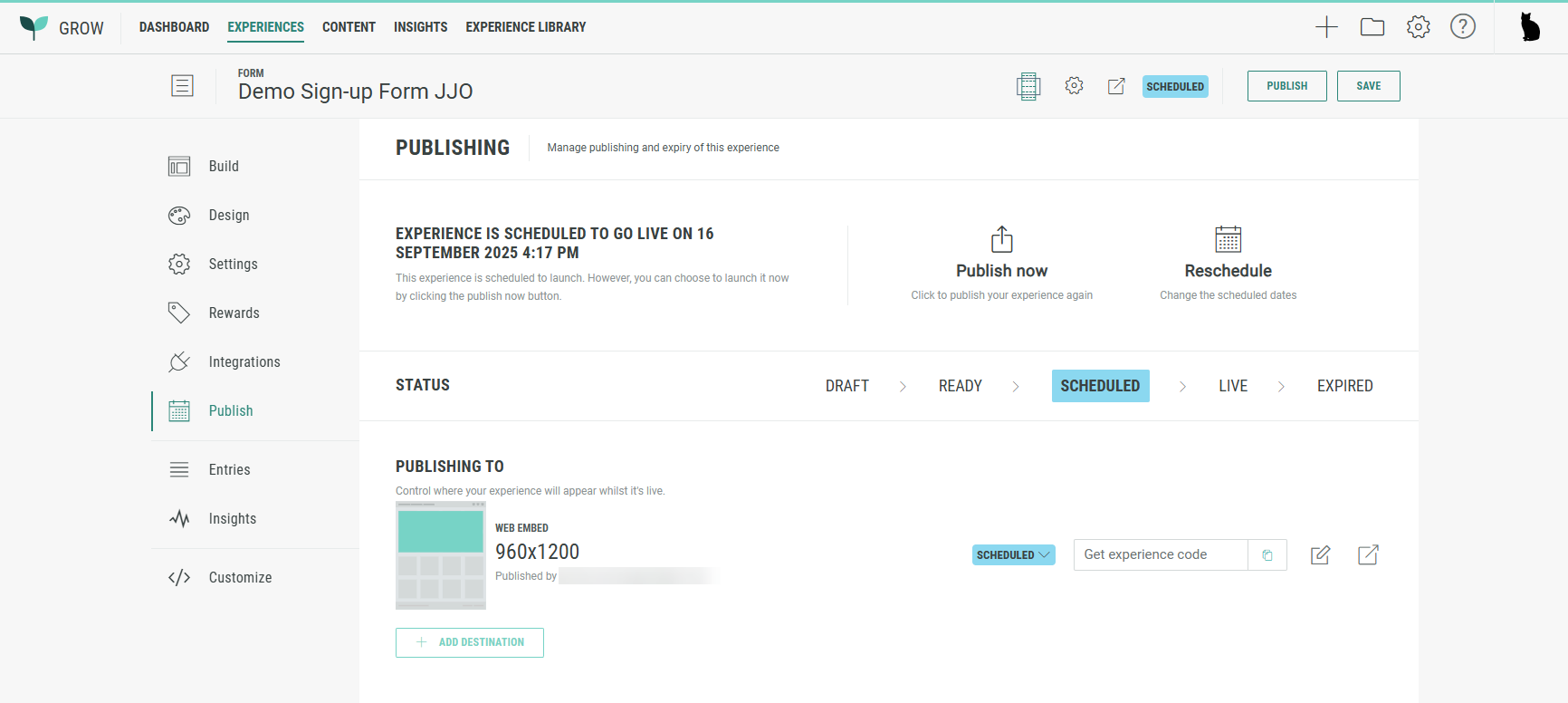
Task: Click the plus icon in top bar
Action: [x=1326, y=27]
